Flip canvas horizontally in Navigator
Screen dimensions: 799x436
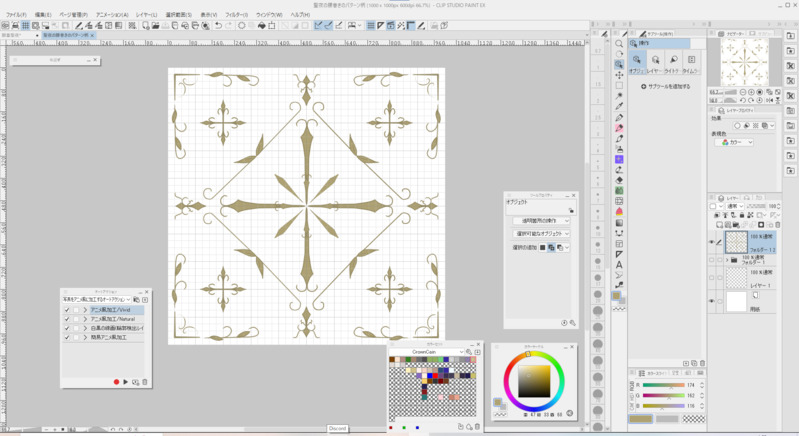click(x=769, y=100)
